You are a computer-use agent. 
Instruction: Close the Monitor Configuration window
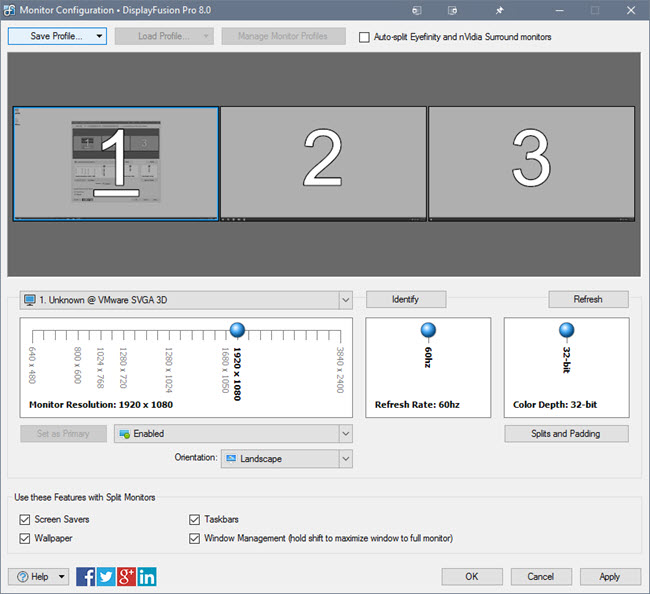point(631,10)
